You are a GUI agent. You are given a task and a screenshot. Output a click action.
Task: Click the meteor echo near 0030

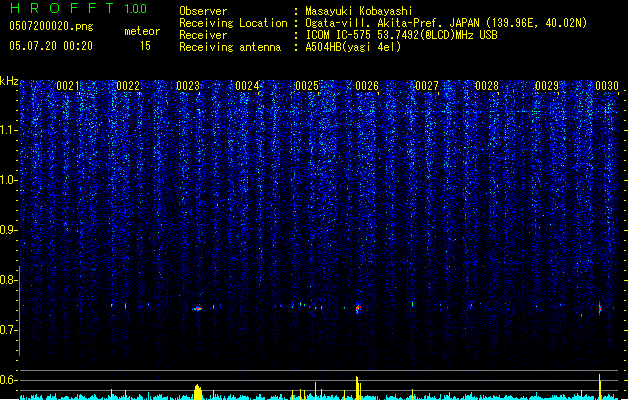(600, 309)
